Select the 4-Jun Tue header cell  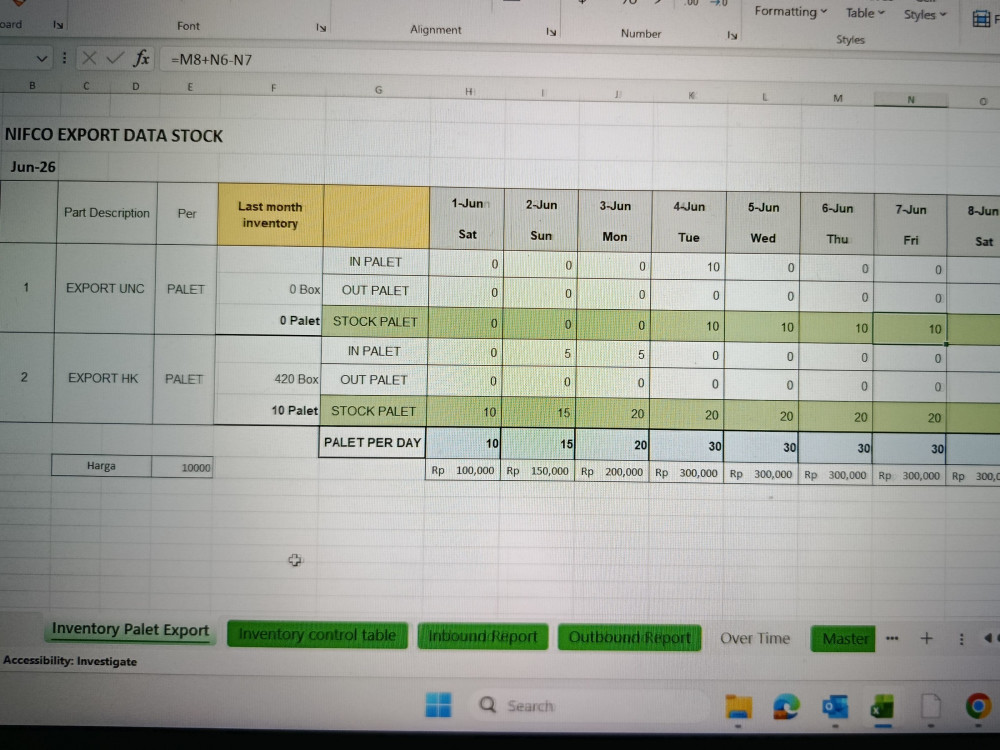[689, 222]
